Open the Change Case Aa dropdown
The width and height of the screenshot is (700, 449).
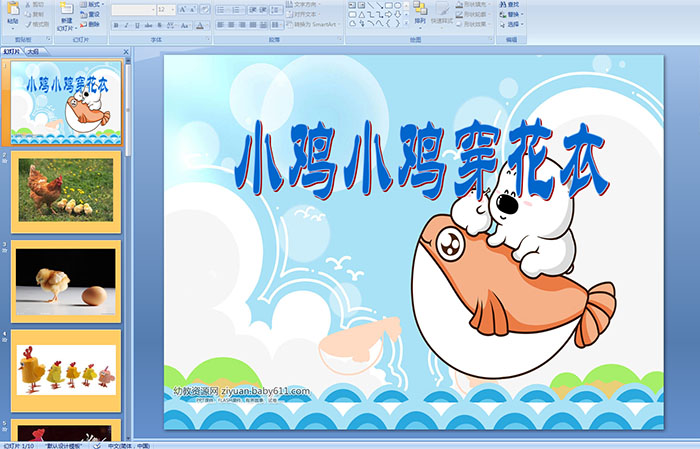point(185,25)
